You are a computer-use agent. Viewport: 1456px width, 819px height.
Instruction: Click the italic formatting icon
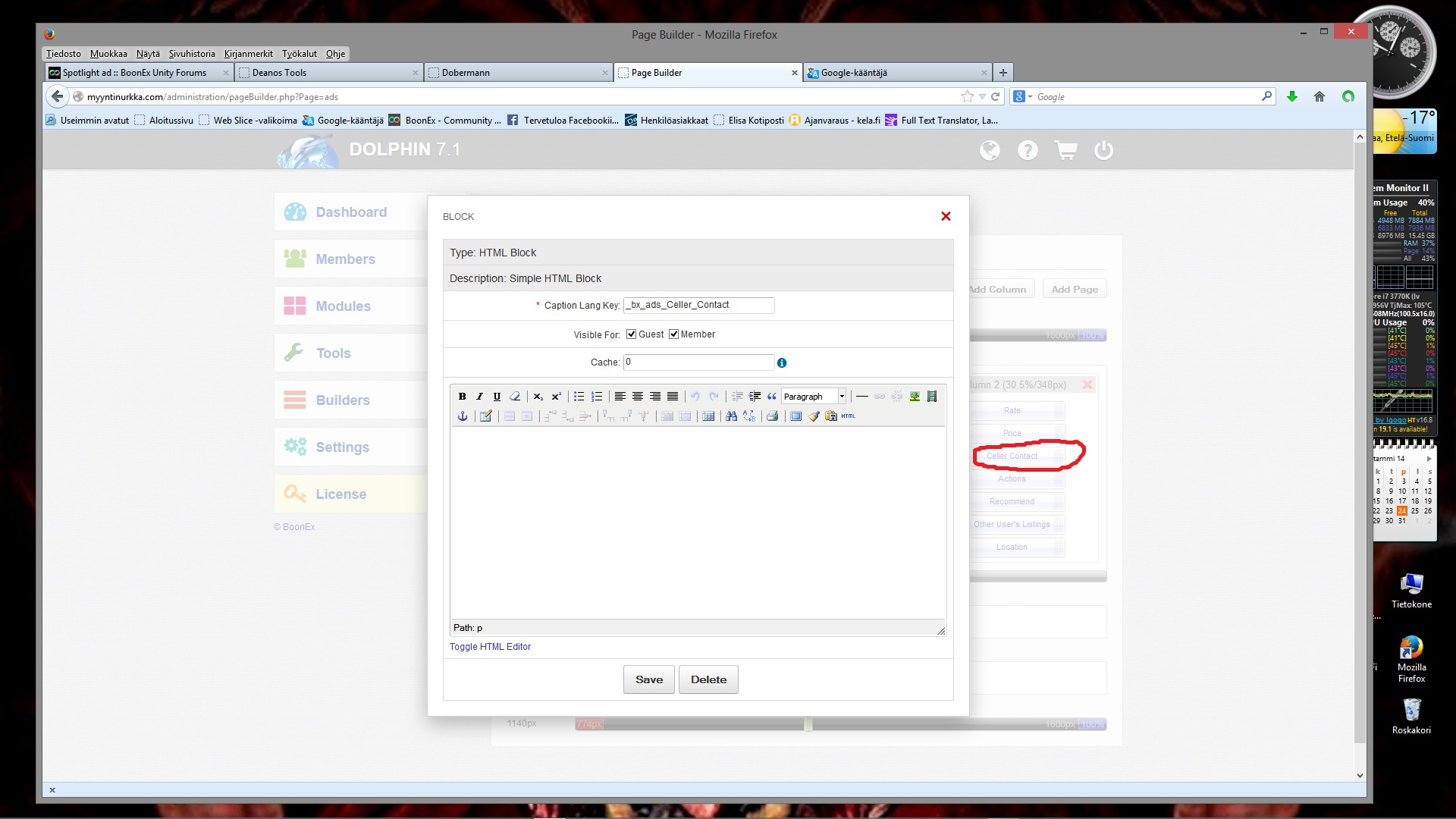pos(479,397)
